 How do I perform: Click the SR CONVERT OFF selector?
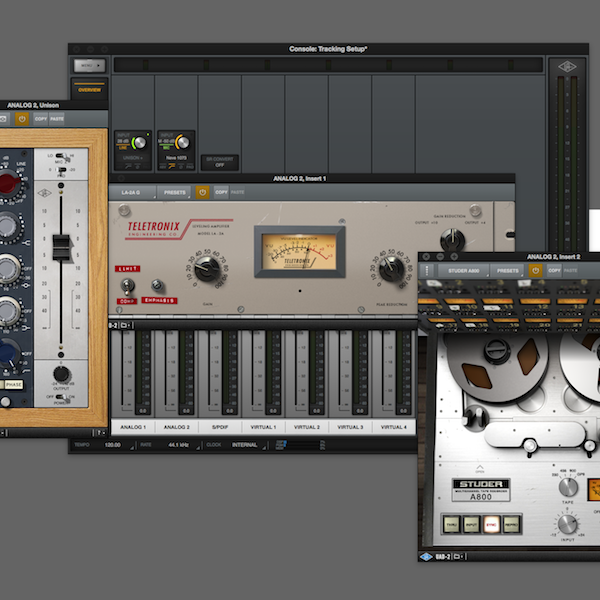(x=220, y=162)
